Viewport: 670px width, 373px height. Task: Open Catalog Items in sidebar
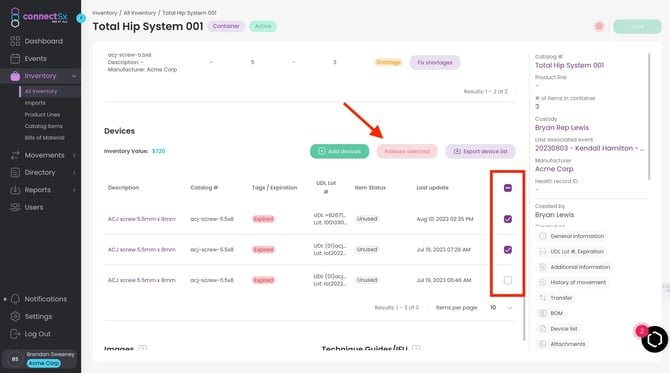pyautogui.click(x=43, y=126)
